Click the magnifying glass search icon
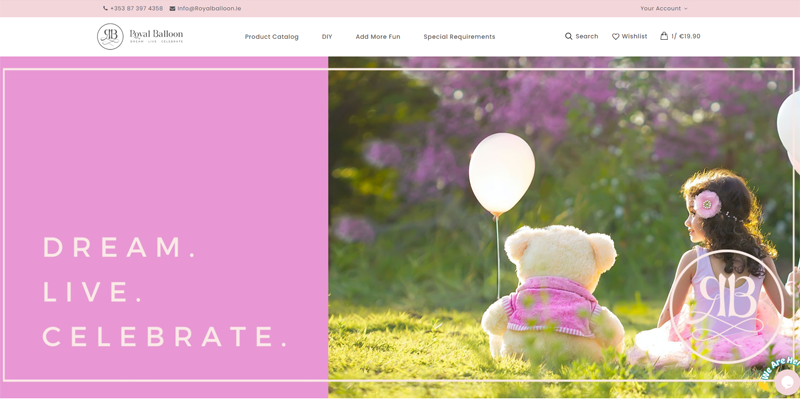Image resolution: width=800 pixels, height=400 pixels. [569, 37]
